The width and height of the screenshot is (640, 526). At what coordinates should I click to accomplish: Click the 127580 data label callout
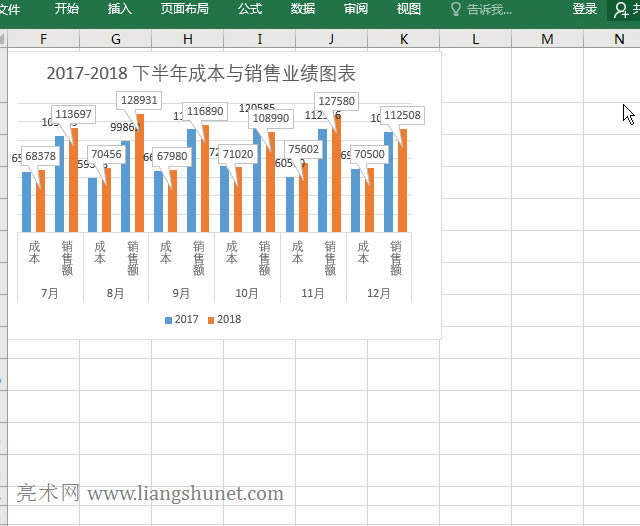(335, 101)
